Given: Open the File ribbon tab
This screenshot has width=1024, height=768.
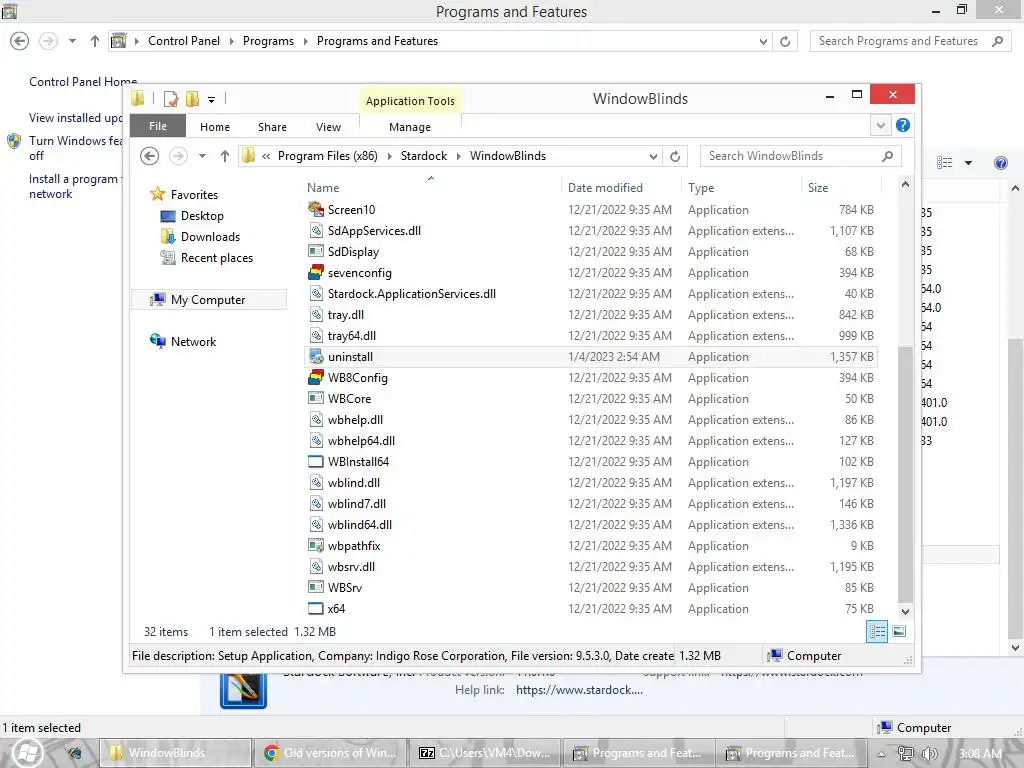Looking at the screenshot, I should (x=158, y=126).
